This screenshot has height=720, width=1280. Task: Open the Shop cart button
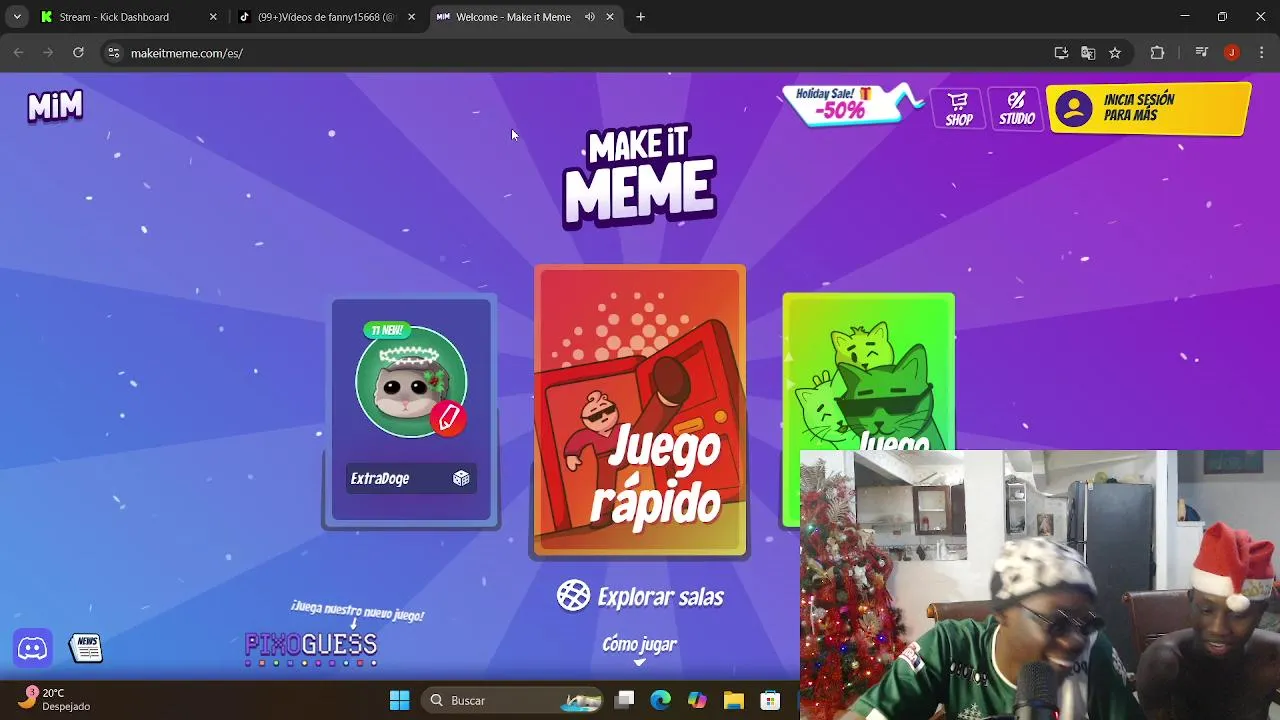pos(959,108)
